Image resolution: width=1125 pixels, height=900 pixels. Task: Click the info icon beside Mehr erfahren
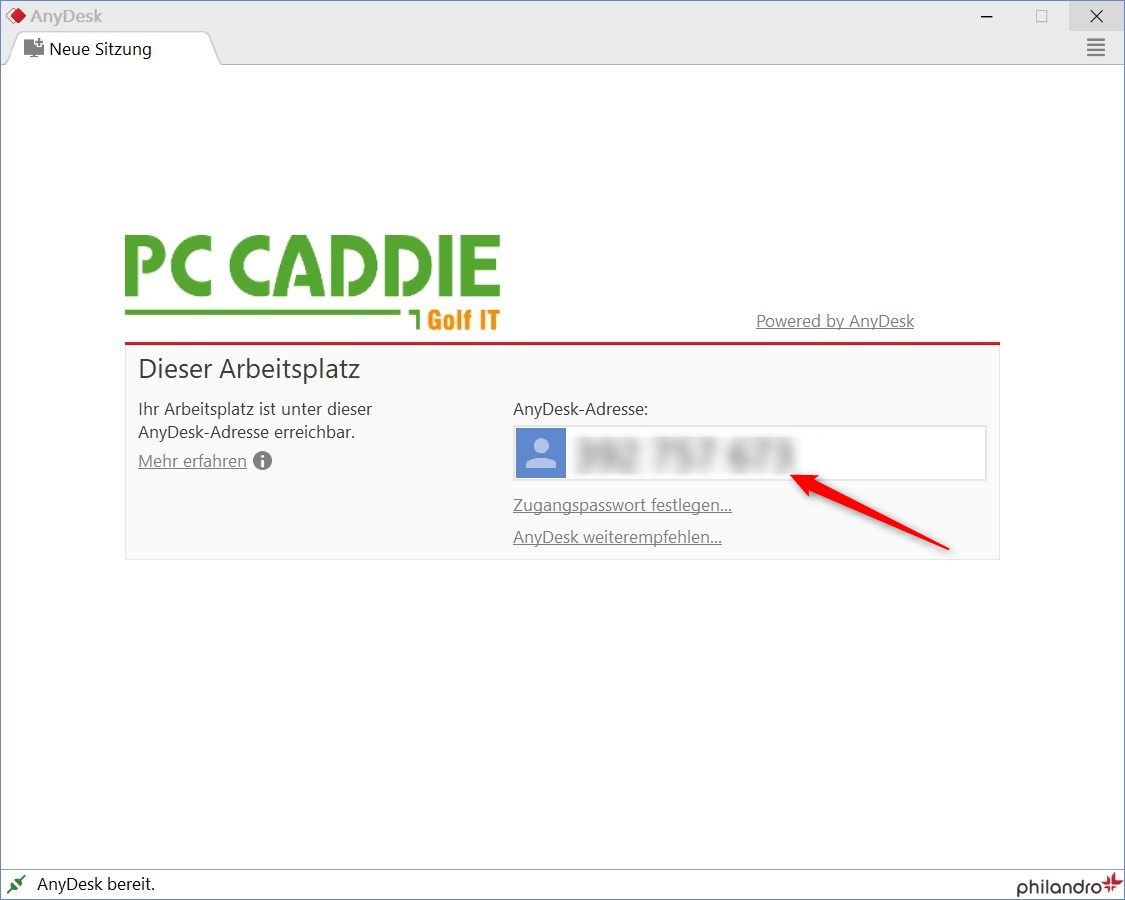[263, 461]
